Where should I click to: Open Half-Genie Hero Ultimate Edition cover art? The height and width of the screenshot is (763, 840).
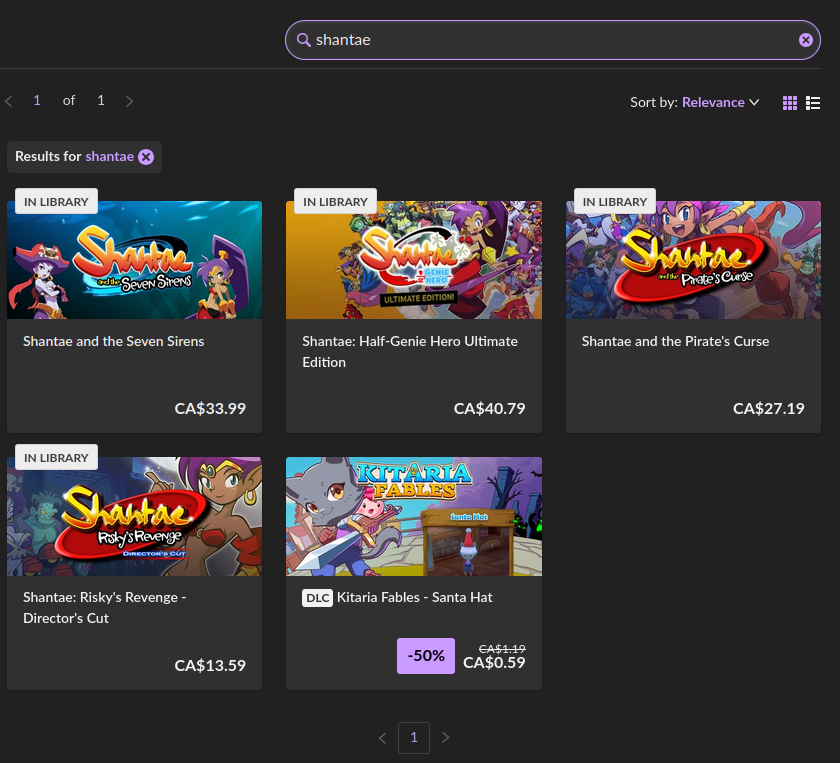tap(414, 260)
